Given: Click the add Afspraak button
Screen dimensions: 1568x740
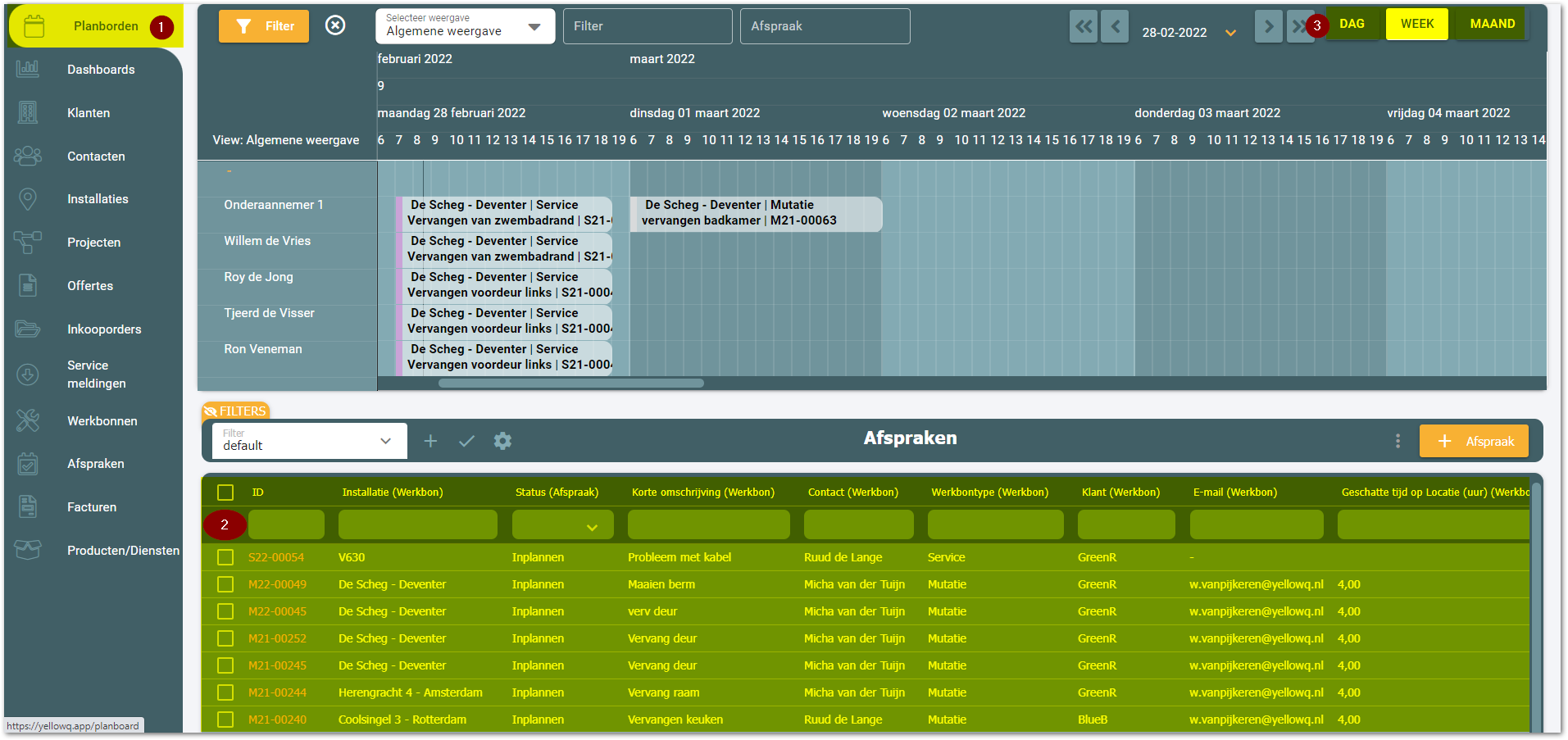Looking at the screenshot, I should click(x=1474, y=441).
